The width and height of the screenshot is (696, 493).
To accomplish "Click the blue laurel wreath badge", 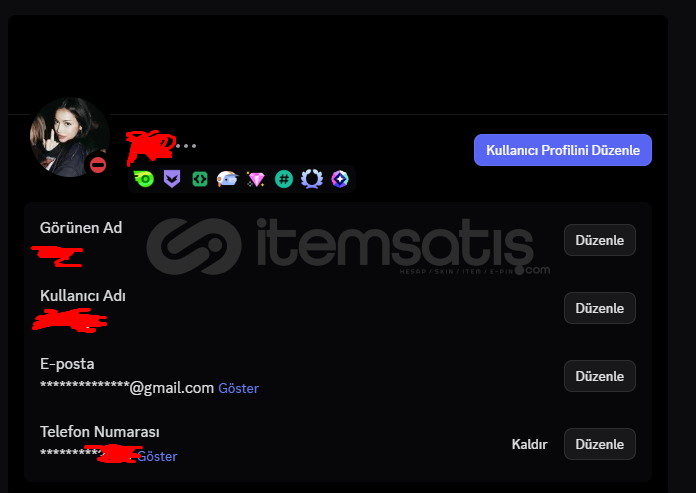I will [312, 179].
